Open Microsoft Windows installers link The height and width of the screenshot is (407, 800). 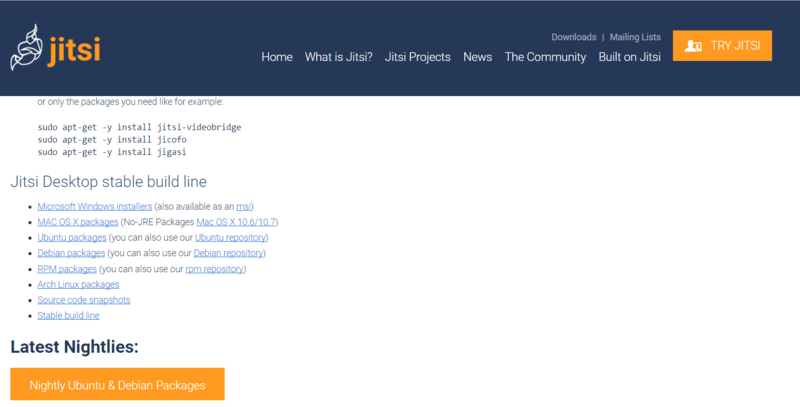tap(94, 207)
